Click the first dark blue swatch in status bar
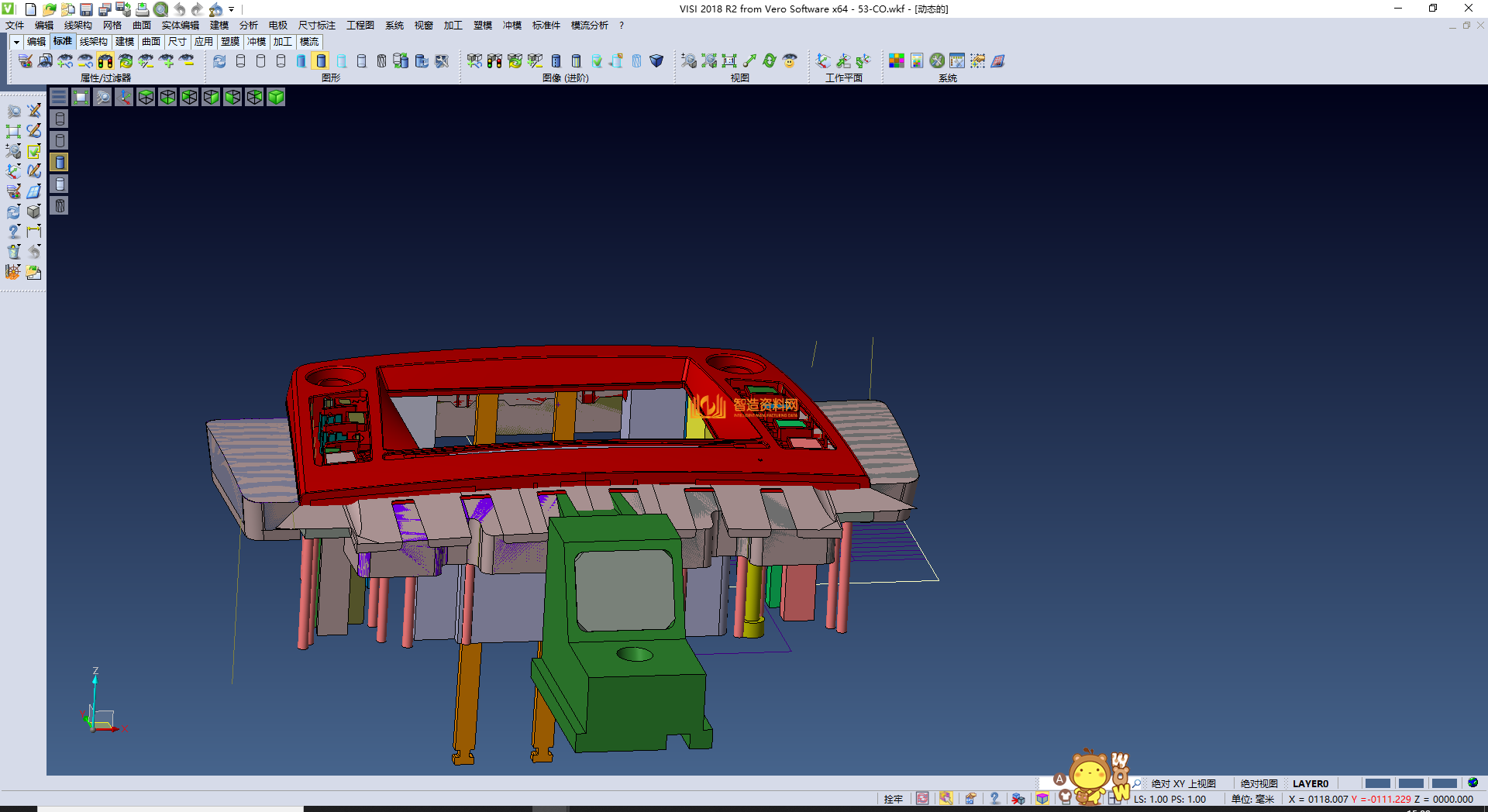This screenshot has height=812, width=1488. pyautogui.click(x=1377, y=783)
